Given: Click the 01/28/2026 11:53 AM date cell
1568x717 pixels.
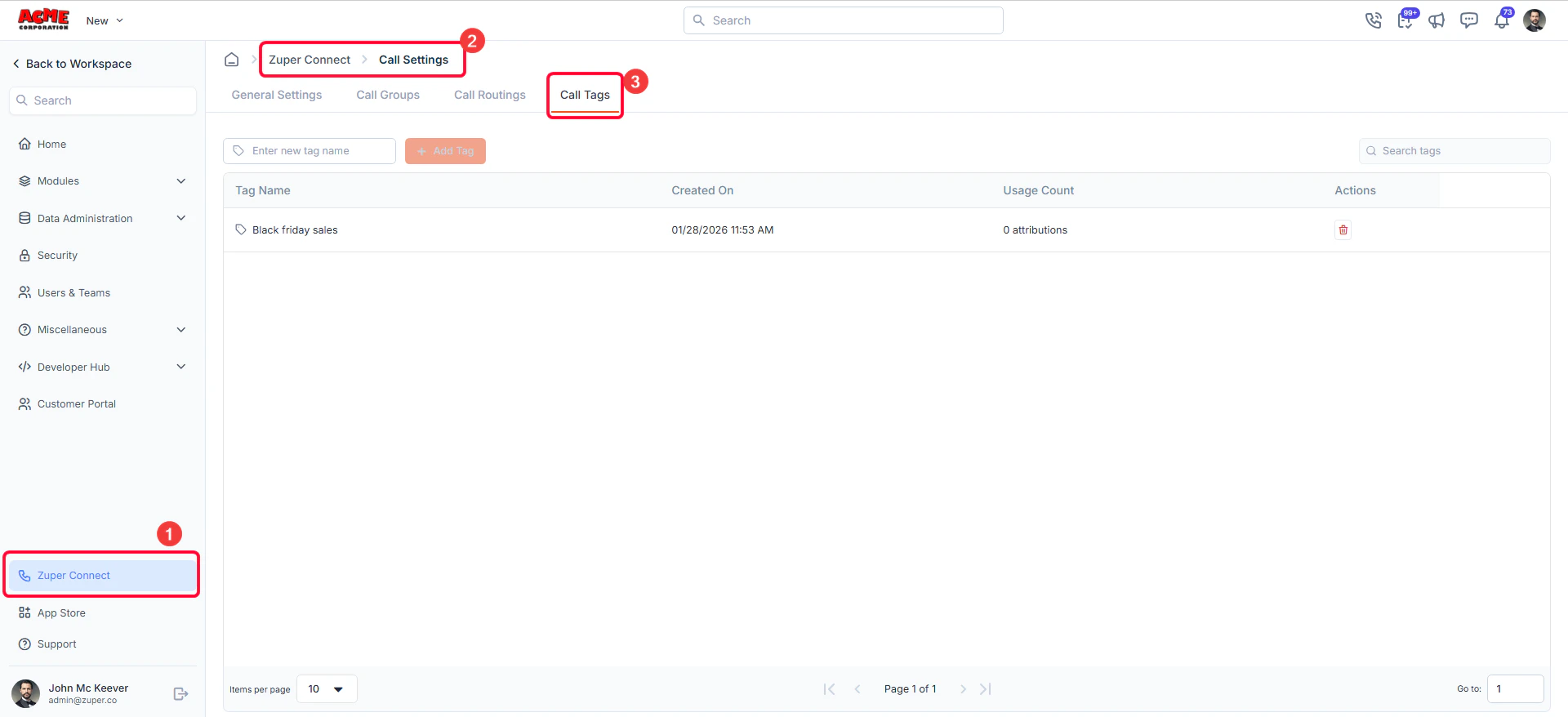Looking at the screenshot, I should tap(723, 230).
